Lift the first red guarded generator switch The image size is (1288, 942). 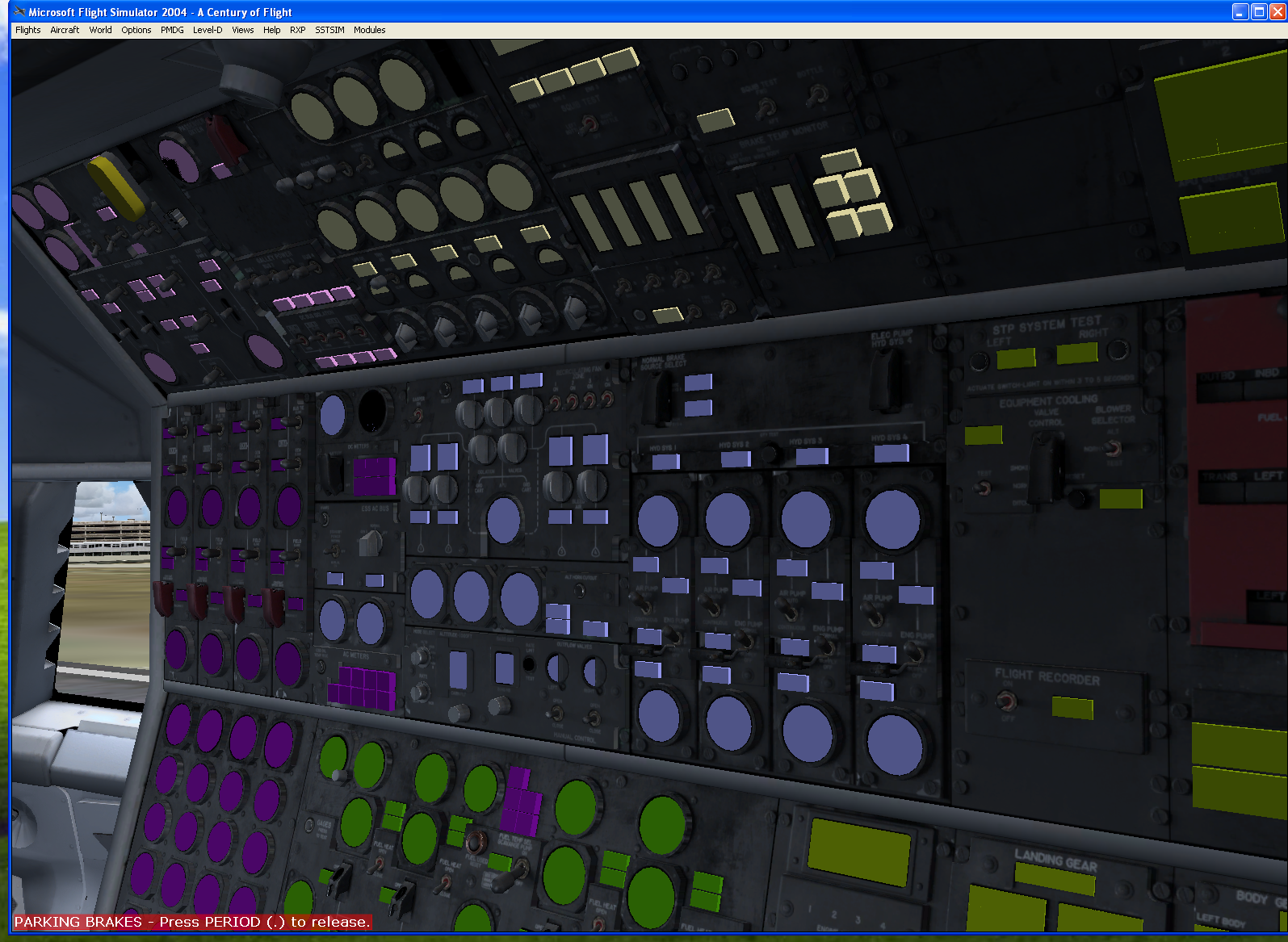click(163, 598)
